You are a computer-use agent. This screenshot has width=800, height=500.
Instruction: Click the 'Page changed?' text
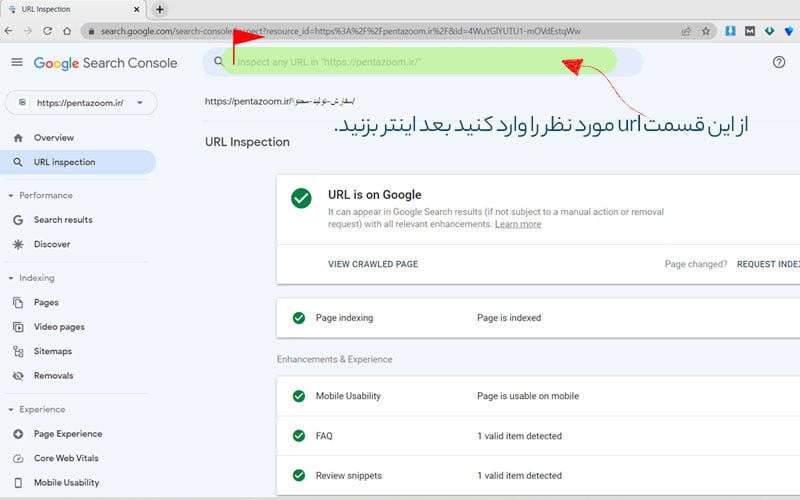(696, 264)
